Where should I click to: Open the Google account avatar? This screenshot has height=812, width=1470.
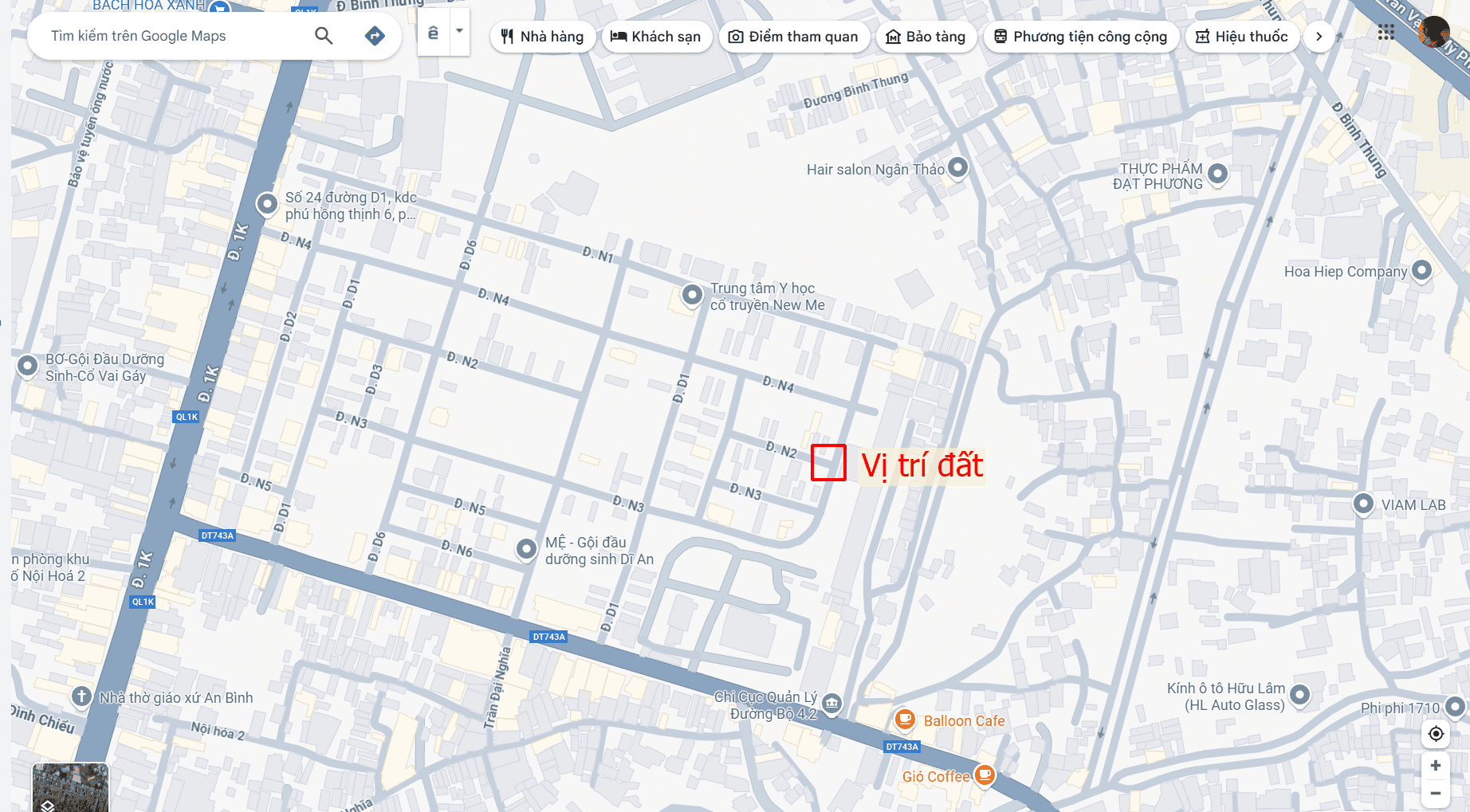coord(1435,33)
